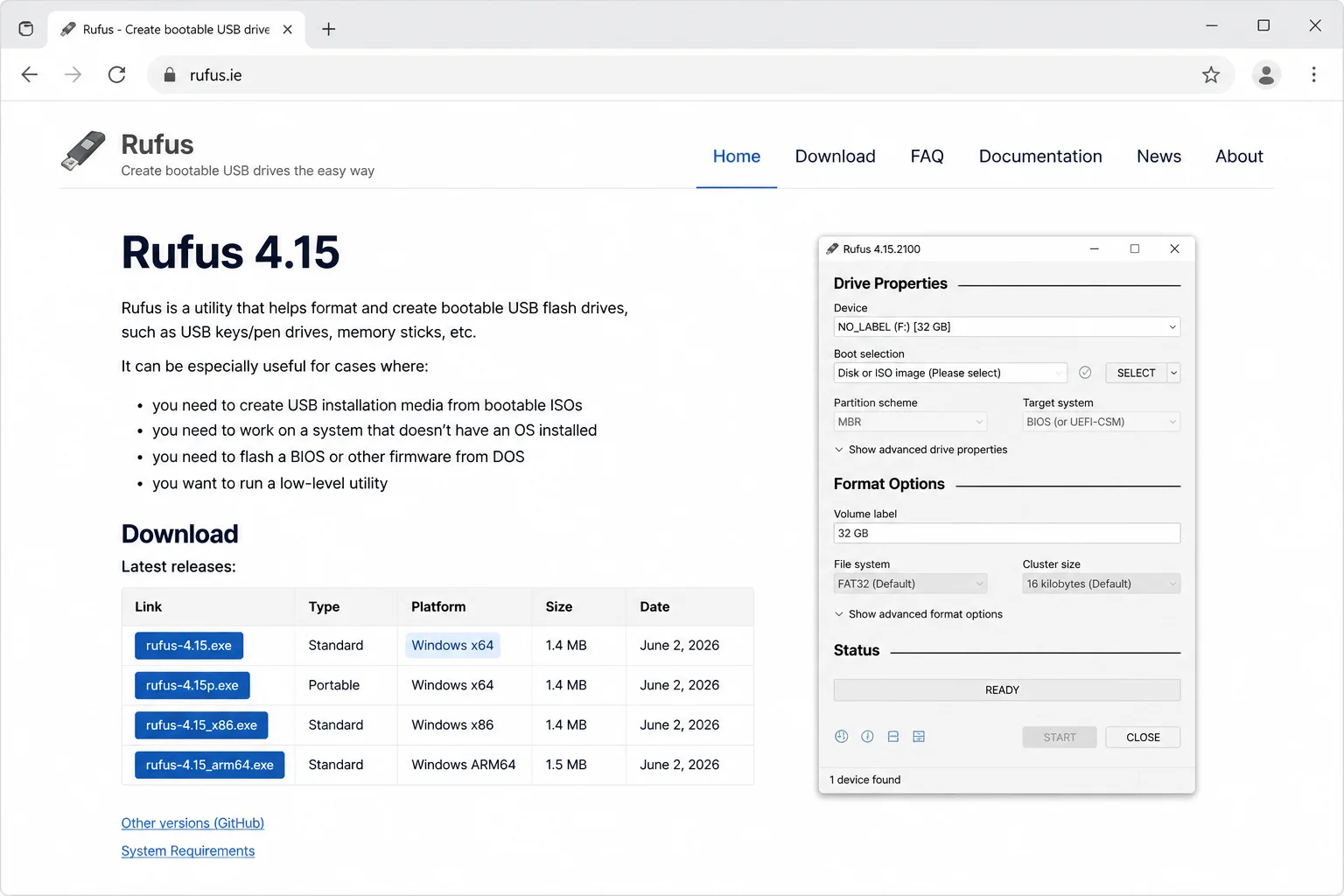Image resolution: width=1344 pixels, height=896 pixels.
Task: Click the Windows ARM64 platform cell
Action: pyautogui.click(x=464, y=765)
